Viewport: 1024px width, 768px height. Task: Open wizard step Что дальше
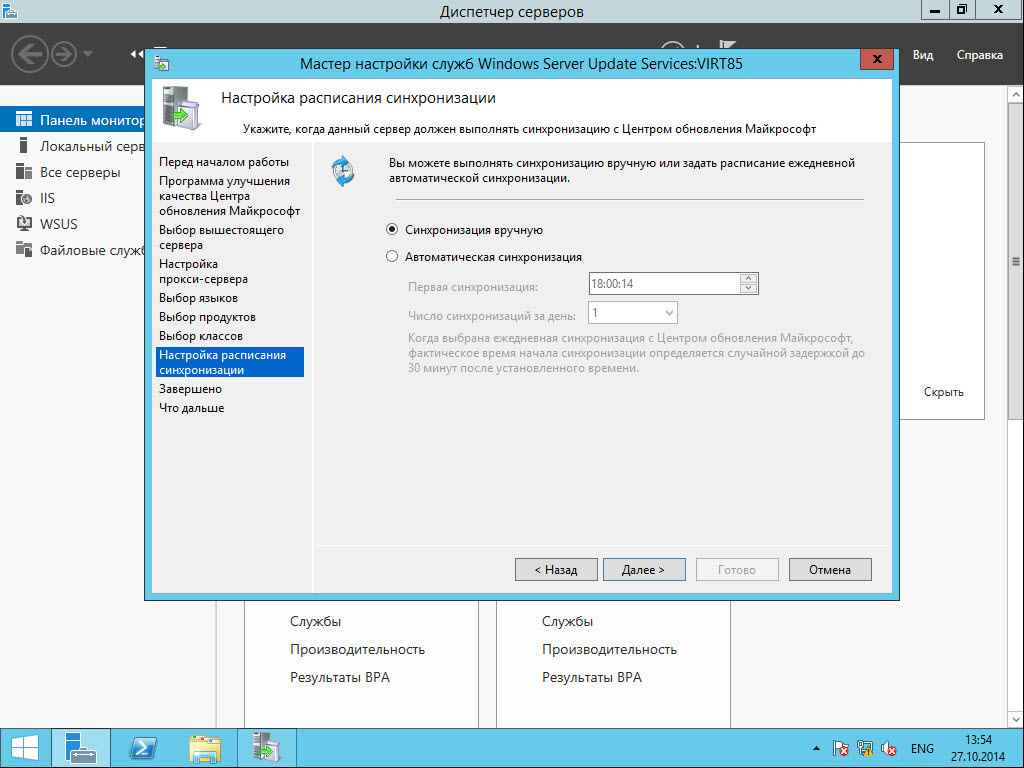(x=191, y=408)
